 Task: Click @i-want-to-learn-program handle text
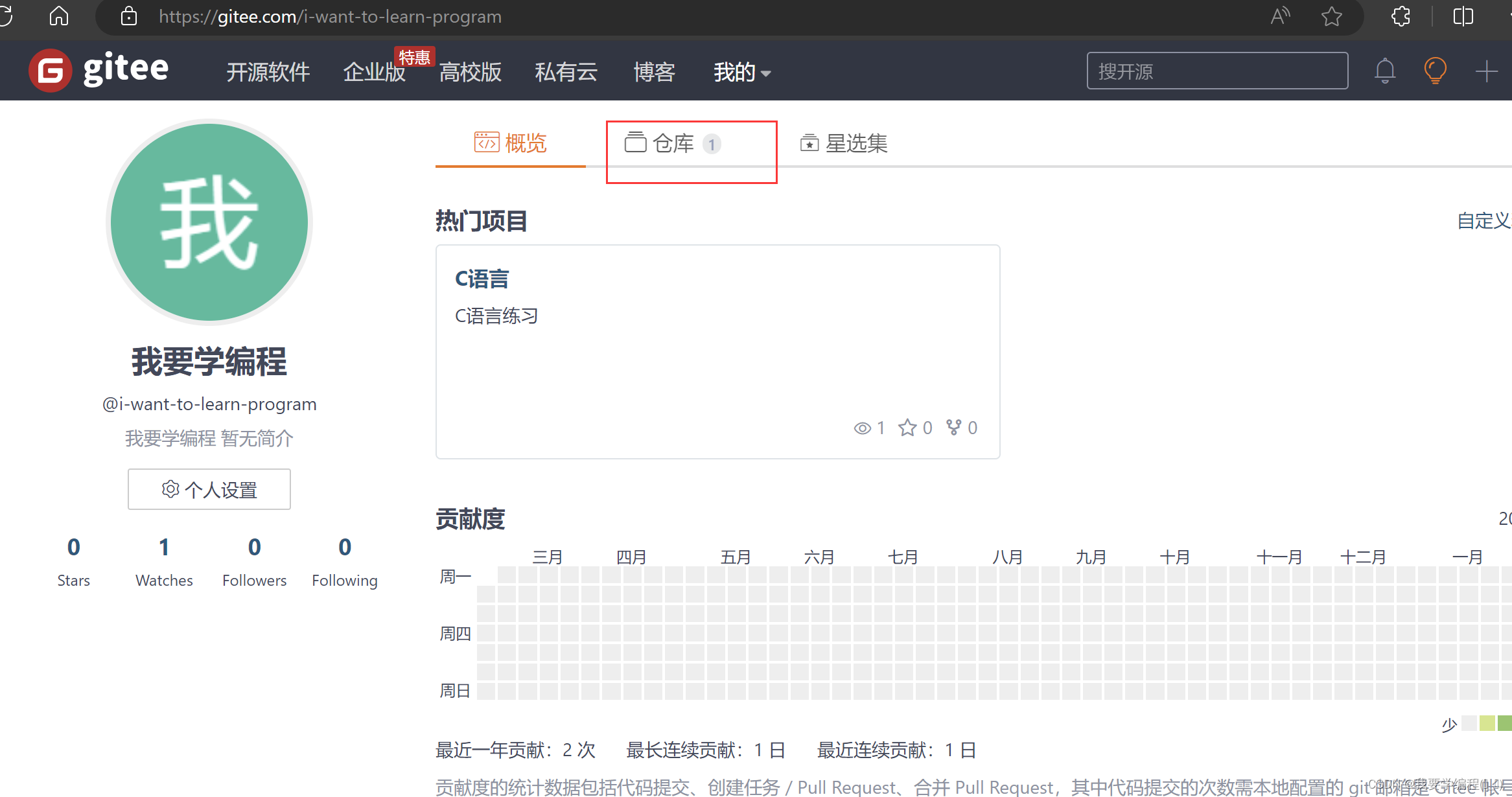pyautogui.click(x=209, y=404)
